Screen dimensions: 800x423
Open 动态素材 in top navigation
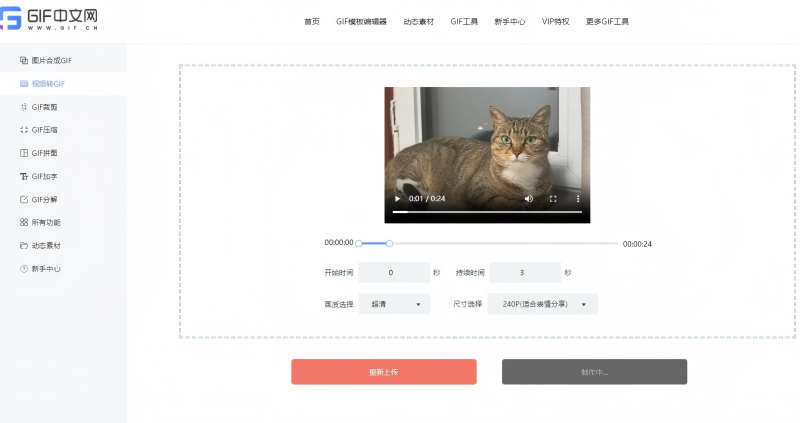(418, 21)
